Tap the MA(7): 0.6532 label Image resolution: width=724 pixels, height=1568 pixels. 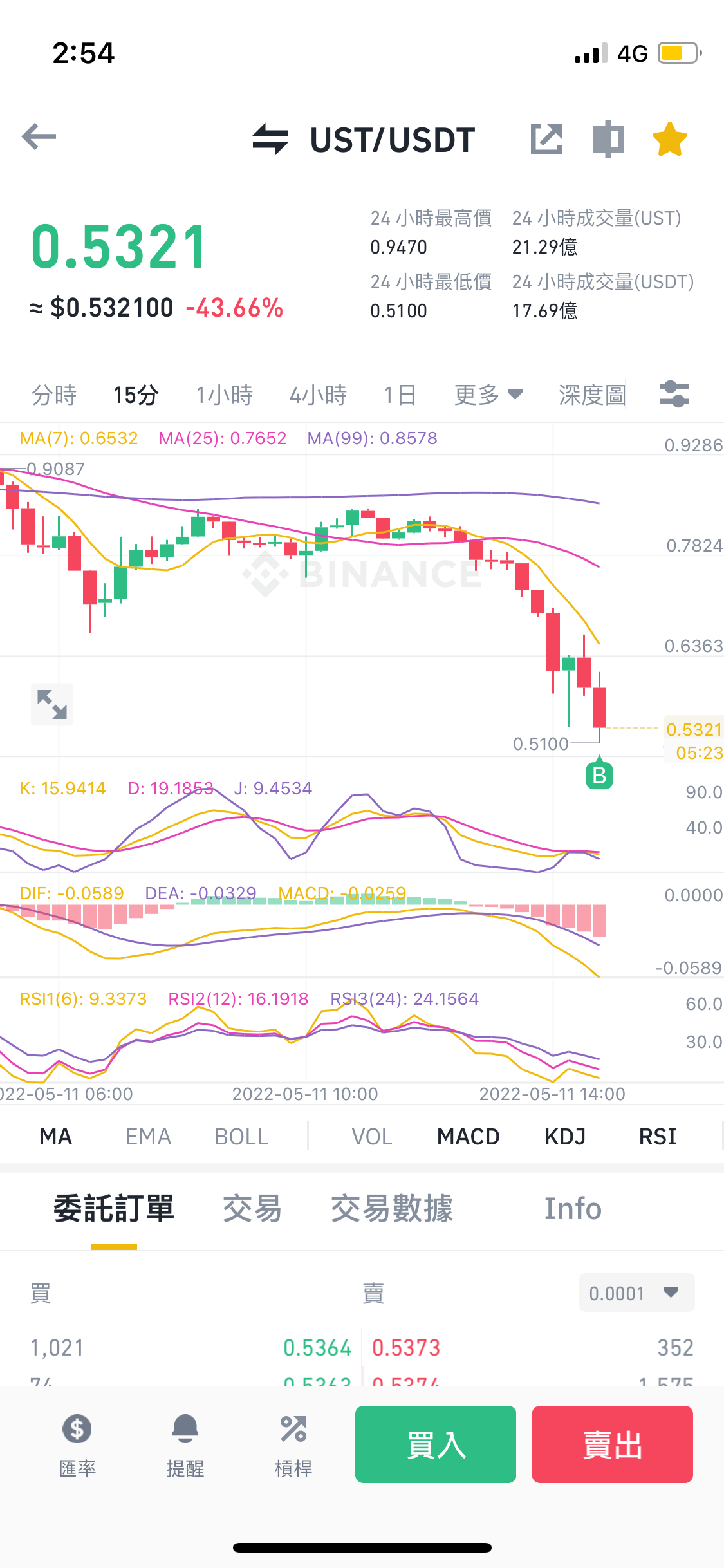(x=79, y=438)
